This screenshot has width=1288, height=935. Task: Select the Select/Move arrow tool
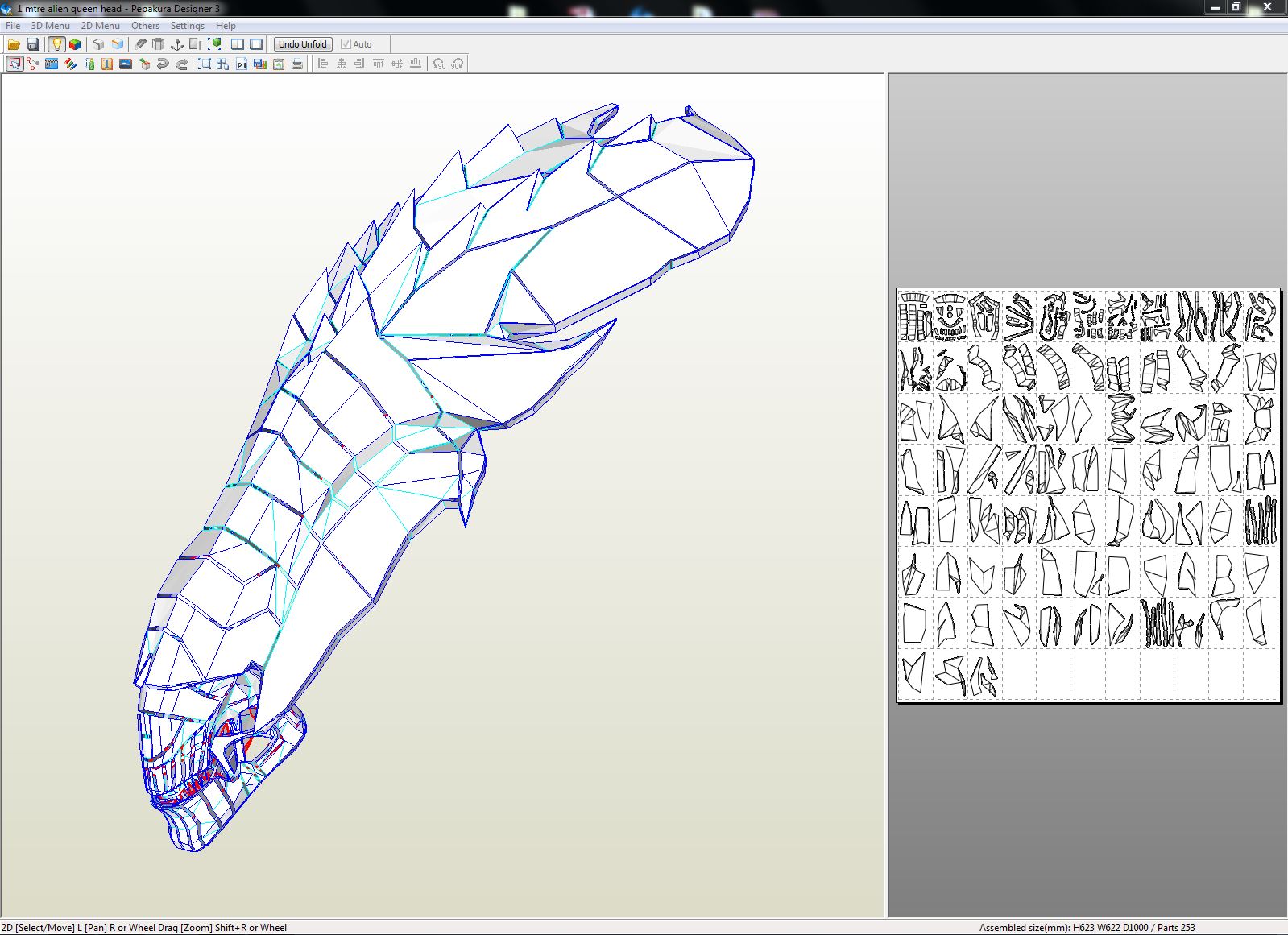click(x=14, y=64)
